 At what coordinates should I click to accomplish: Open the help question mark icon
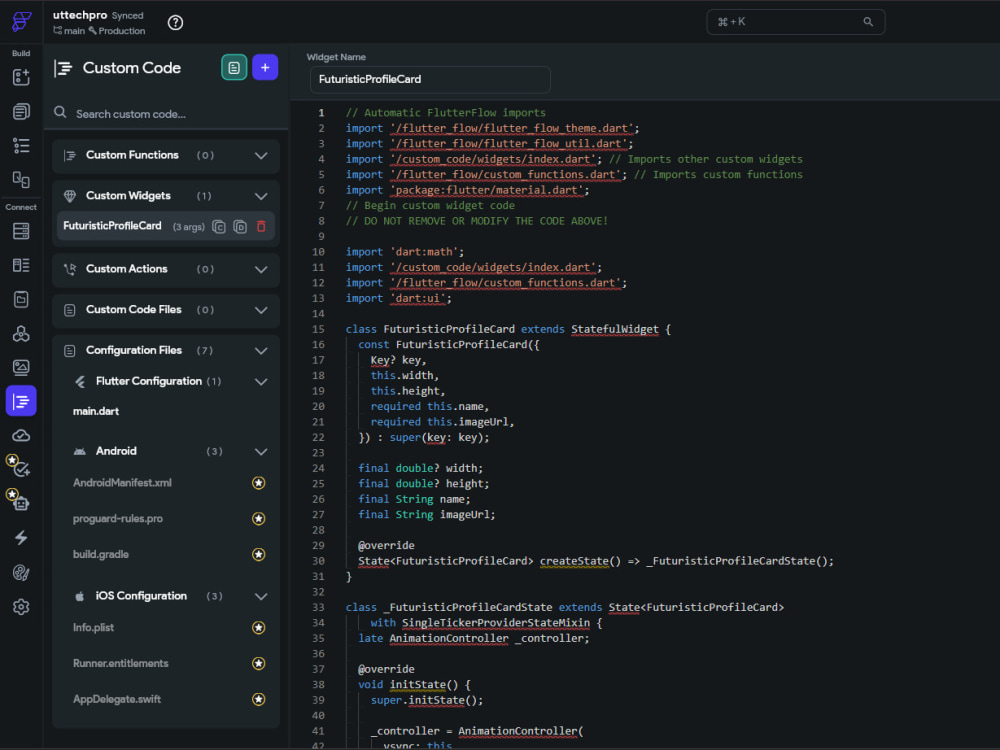175,23
